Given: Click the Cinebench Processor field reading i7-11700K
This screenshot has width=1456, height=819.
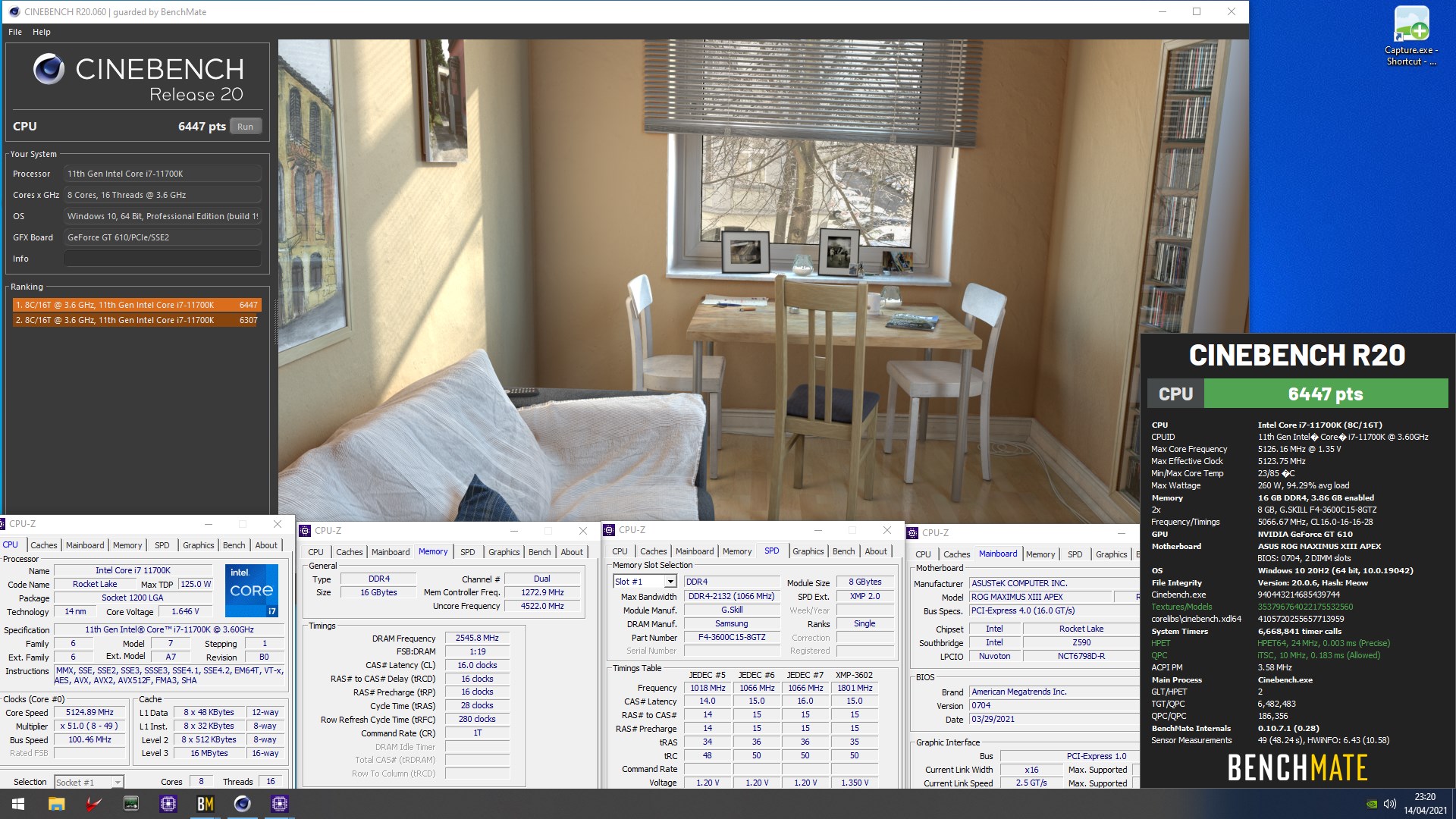Looking at the screenshot, I should tap(163, 174).
